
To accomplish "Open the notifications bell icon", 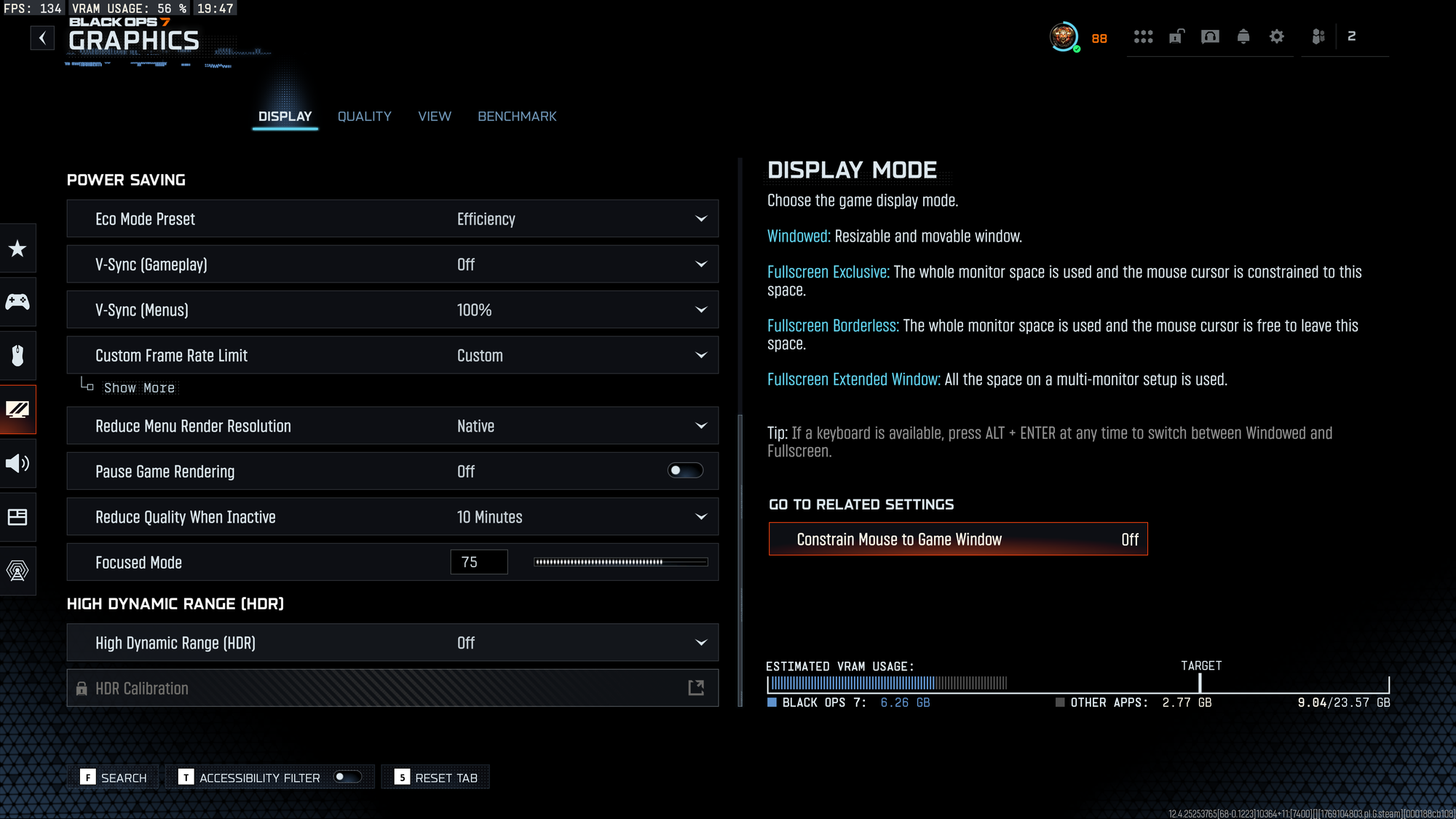I will (x=1243, y=36).
